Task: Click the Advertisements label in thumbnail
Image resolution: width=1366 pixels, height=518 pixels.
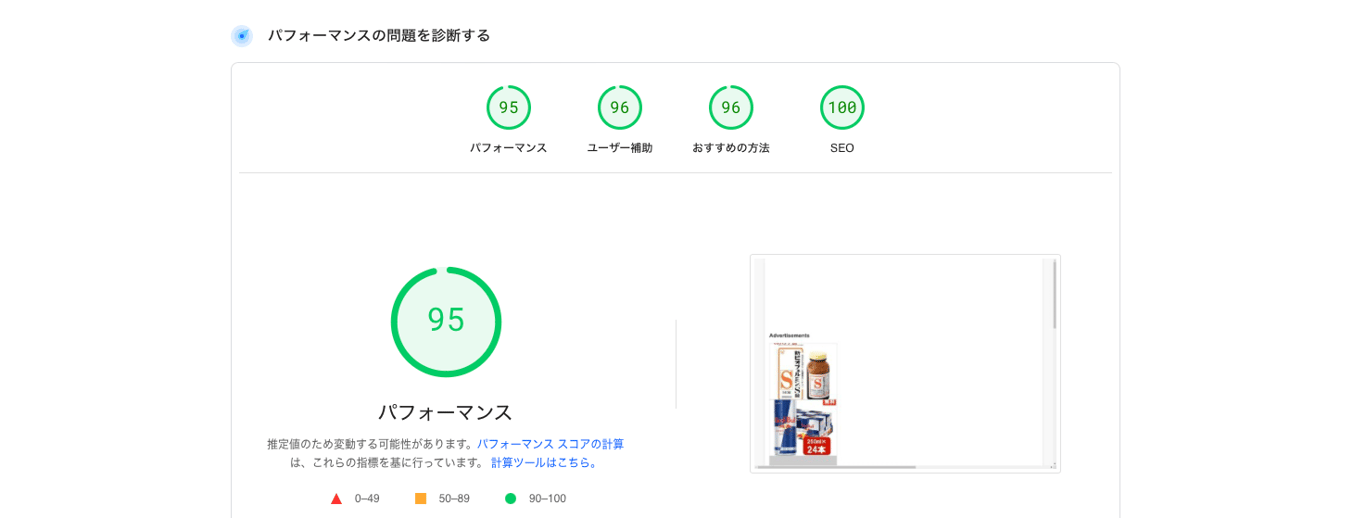Action: 789,336
